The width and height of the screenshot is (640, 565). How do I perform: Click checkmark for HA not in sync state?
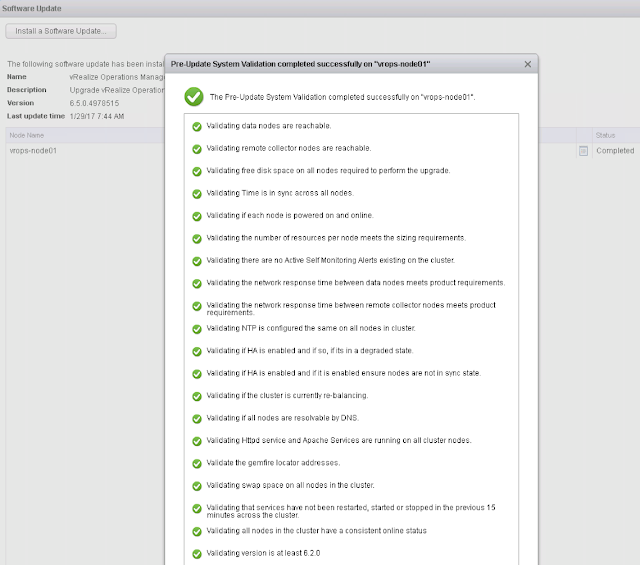tap(197, 374)
